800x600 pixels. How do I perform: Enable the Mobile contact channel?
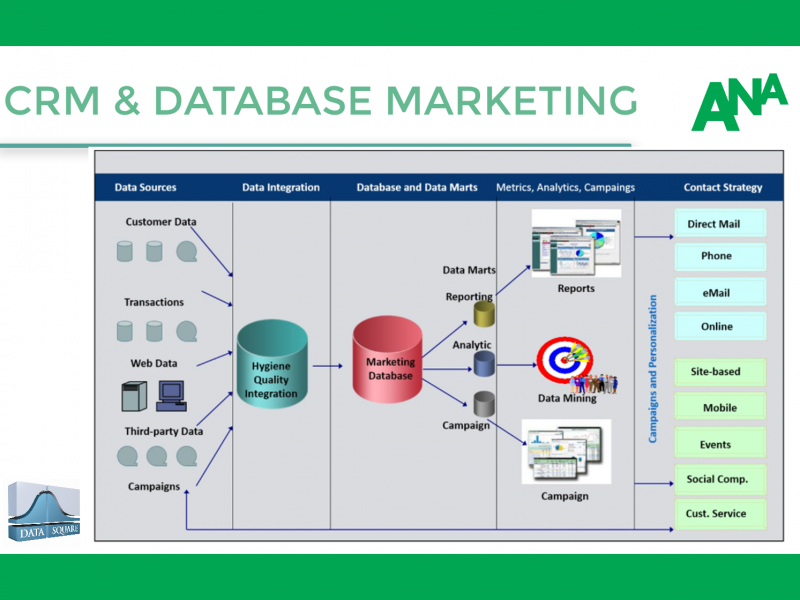click(x=720, y=407)
